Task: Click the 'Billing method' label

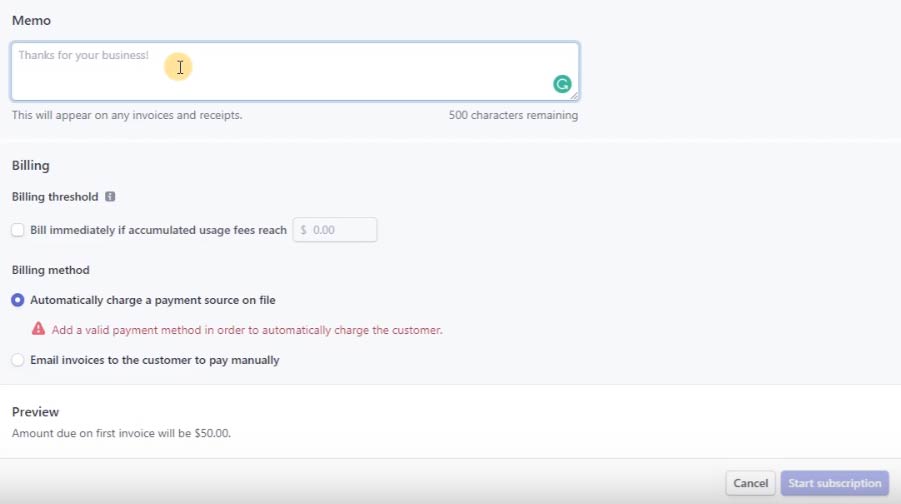Action: [51, 270]
